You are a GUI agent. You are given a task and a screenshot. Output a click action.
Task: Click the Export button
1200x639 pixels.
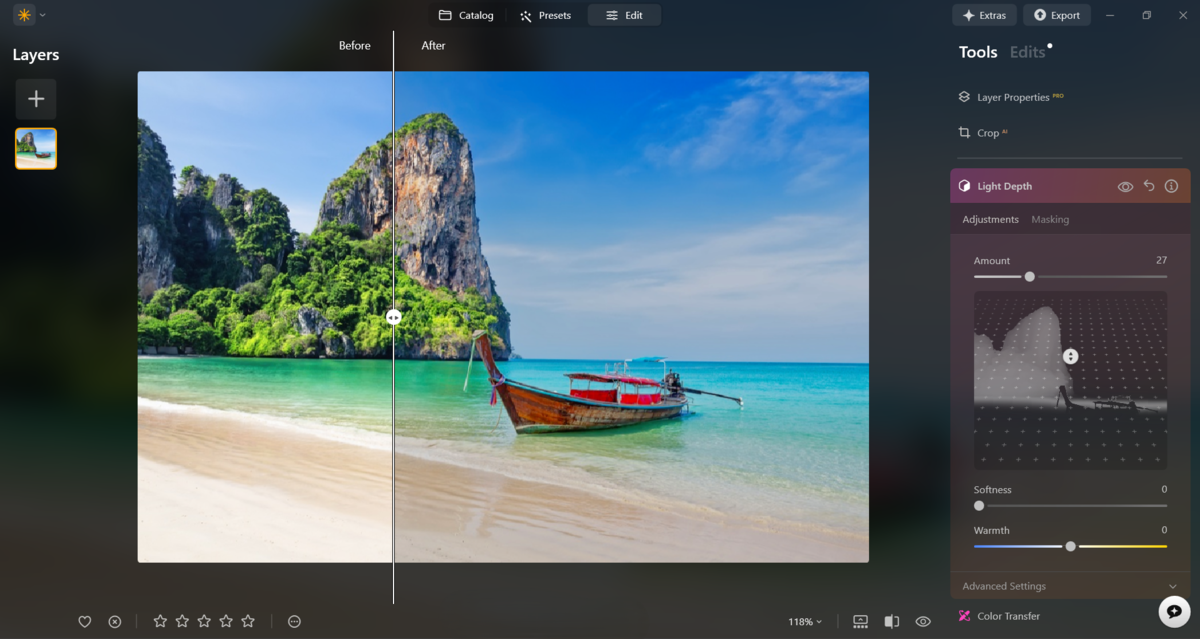coord(1057,15)
